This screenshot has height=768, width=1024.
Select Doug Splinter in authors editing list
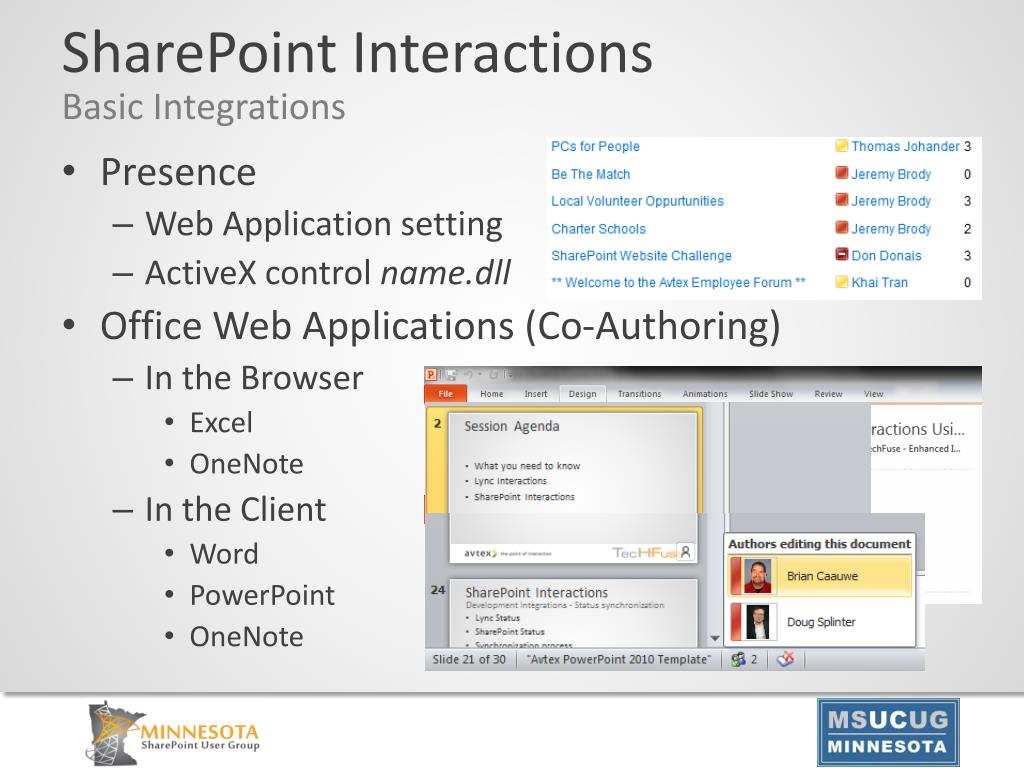click(820, 622)
